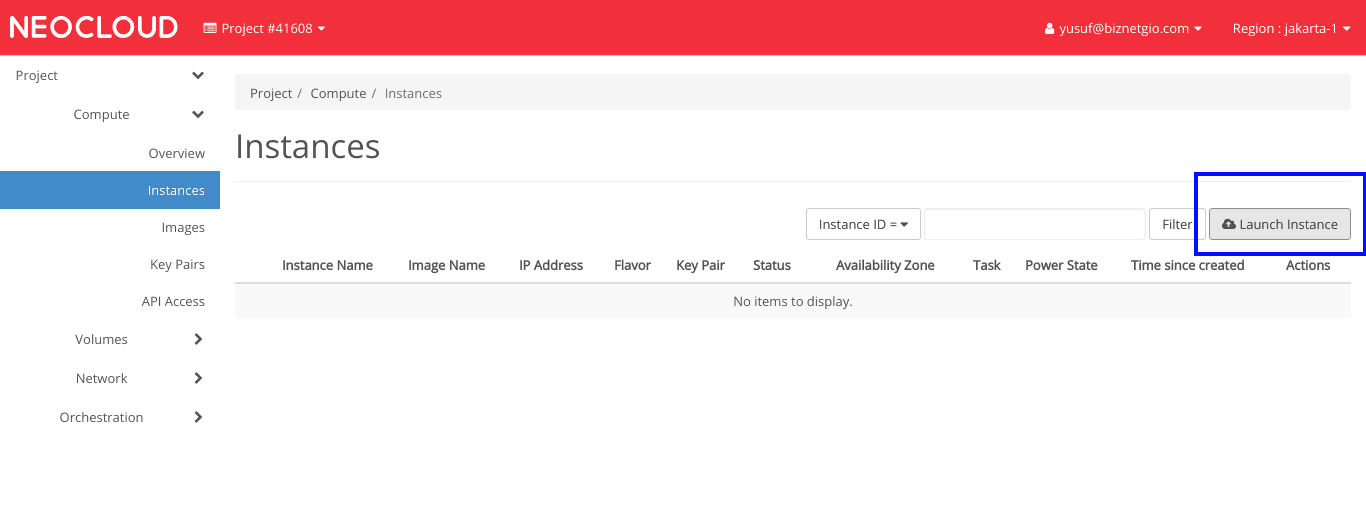This screenshot has width=1366, height=507.
Task: Open the Images page
Action: [x=183, y=227]
